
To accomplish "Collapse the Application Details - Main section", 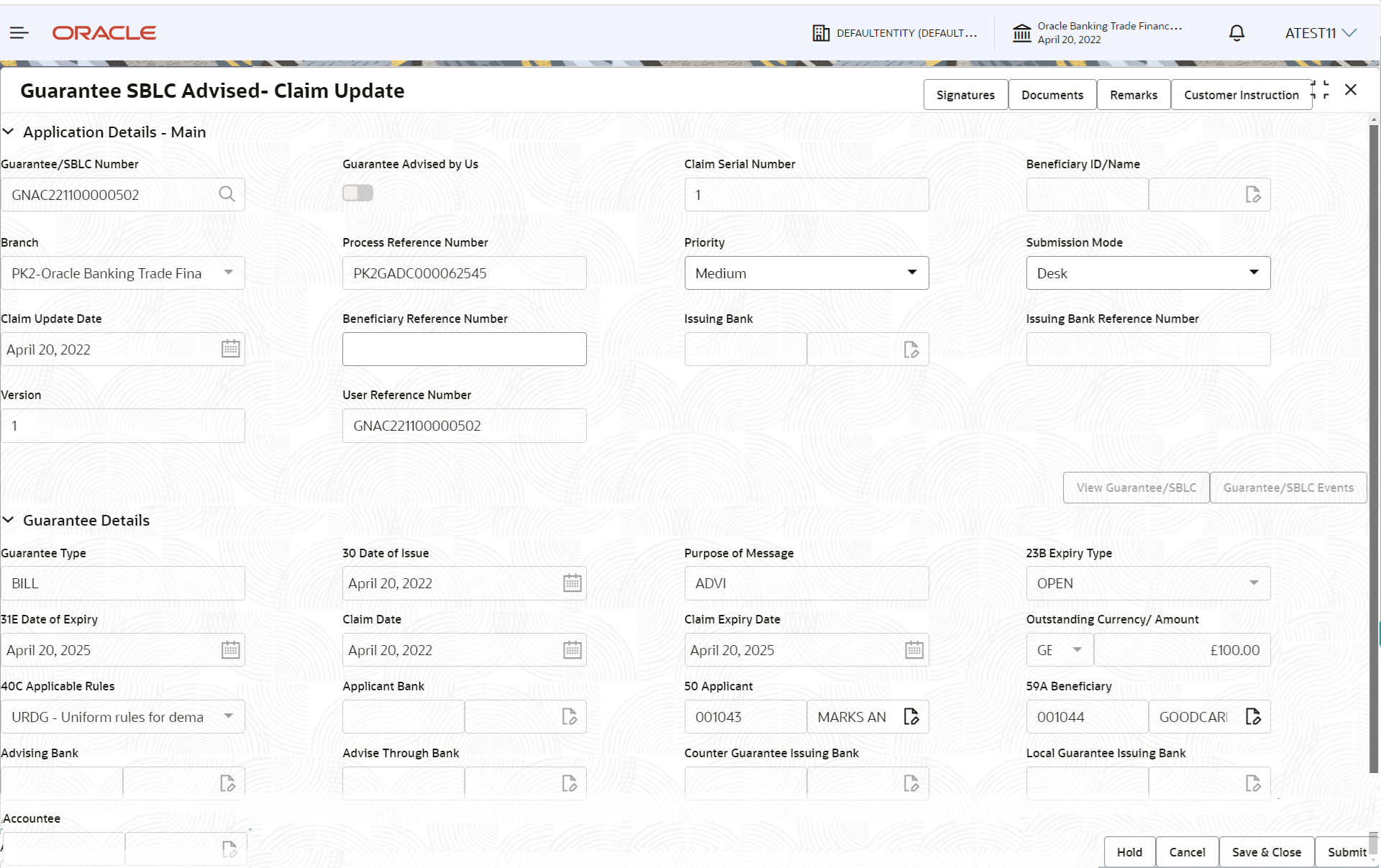I will point(9,132).
